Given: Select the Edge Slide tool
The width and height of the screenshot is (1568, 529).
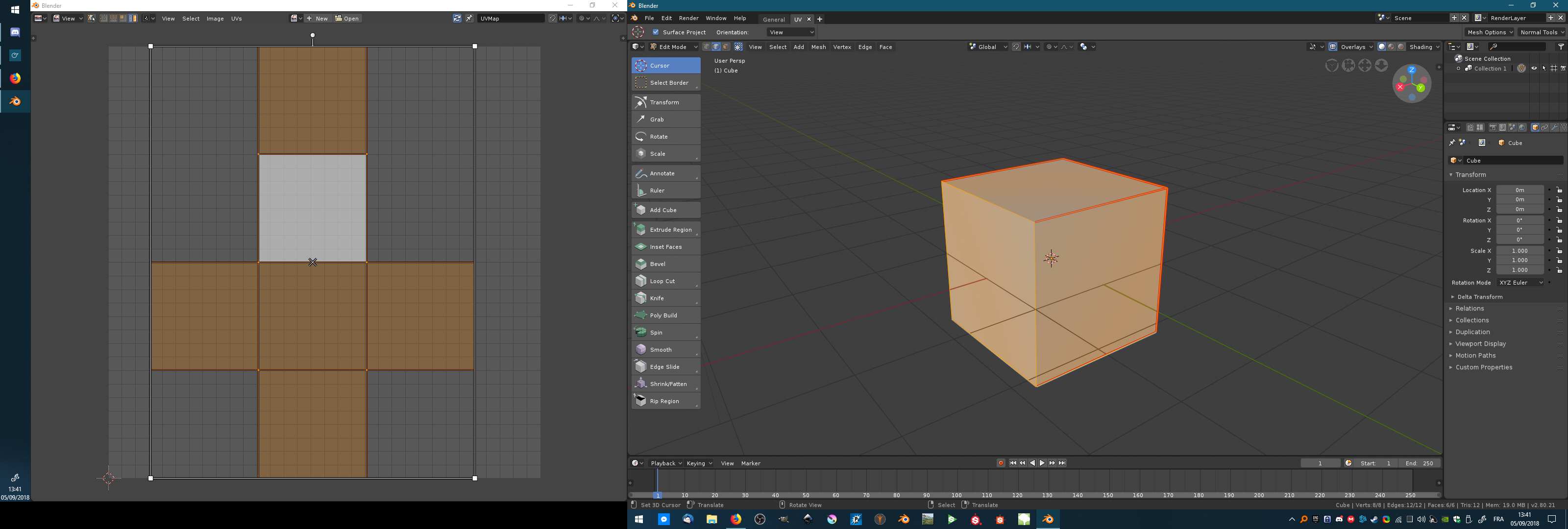Looking at the screenshot, I should [x=666, y=366].
